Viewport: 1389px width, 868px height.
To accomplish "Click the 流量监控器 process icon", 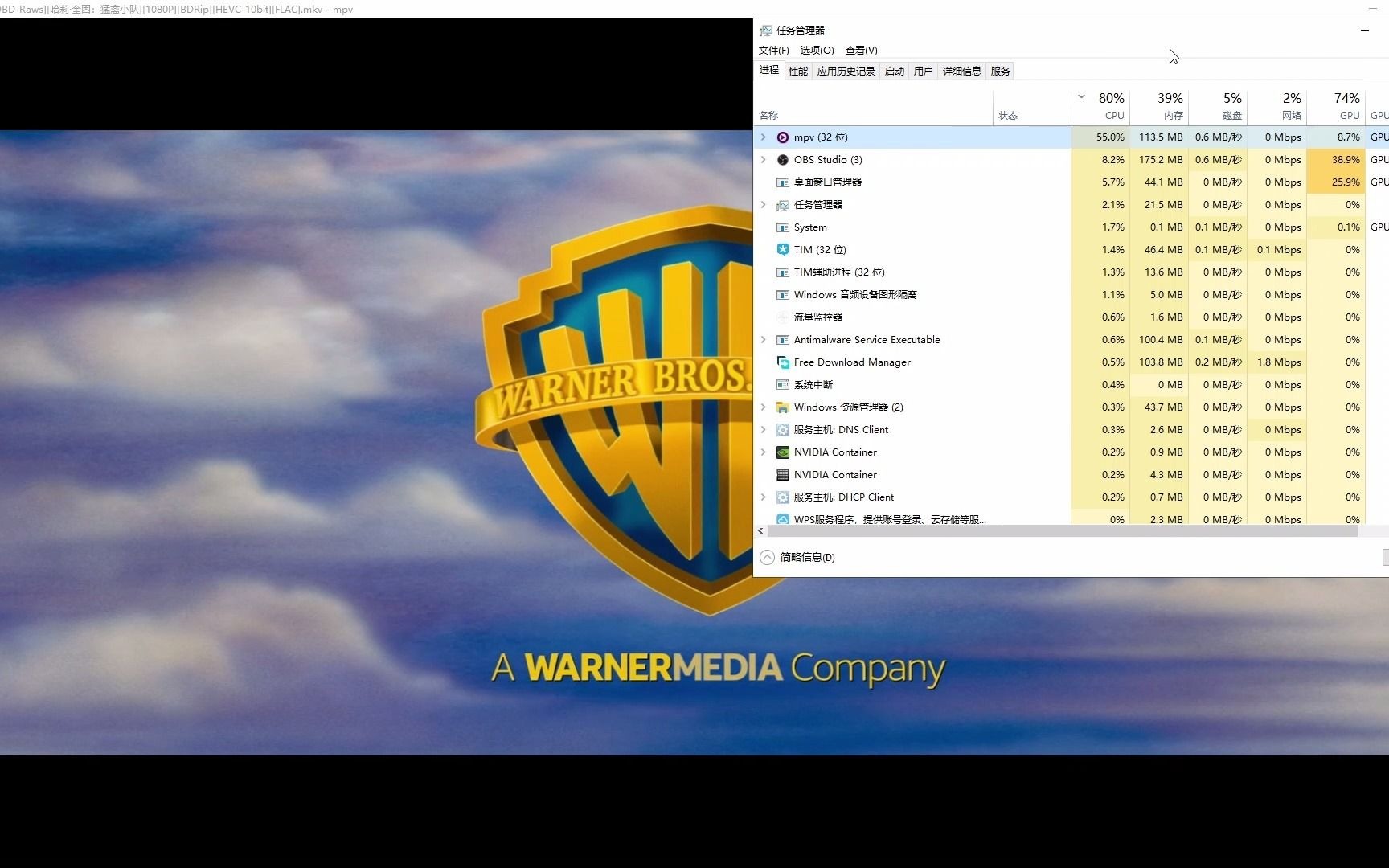I will pos(782,317).
